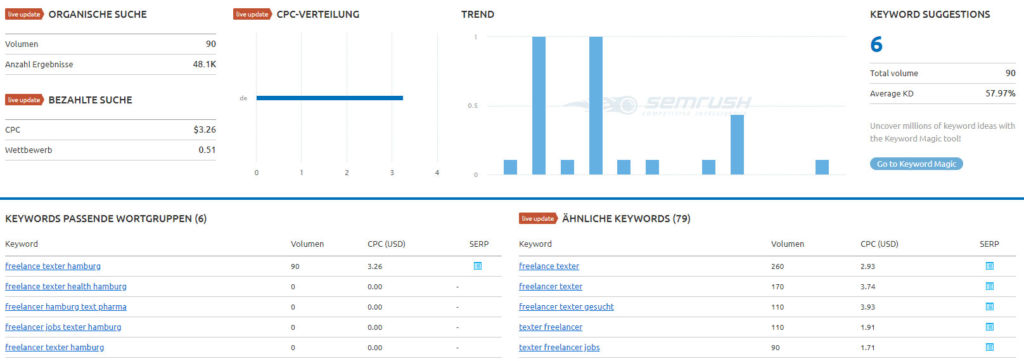Click volume 260 in freelance texter row
The width and height of the screenshot is (1024, 361).
tap(777, 266)
